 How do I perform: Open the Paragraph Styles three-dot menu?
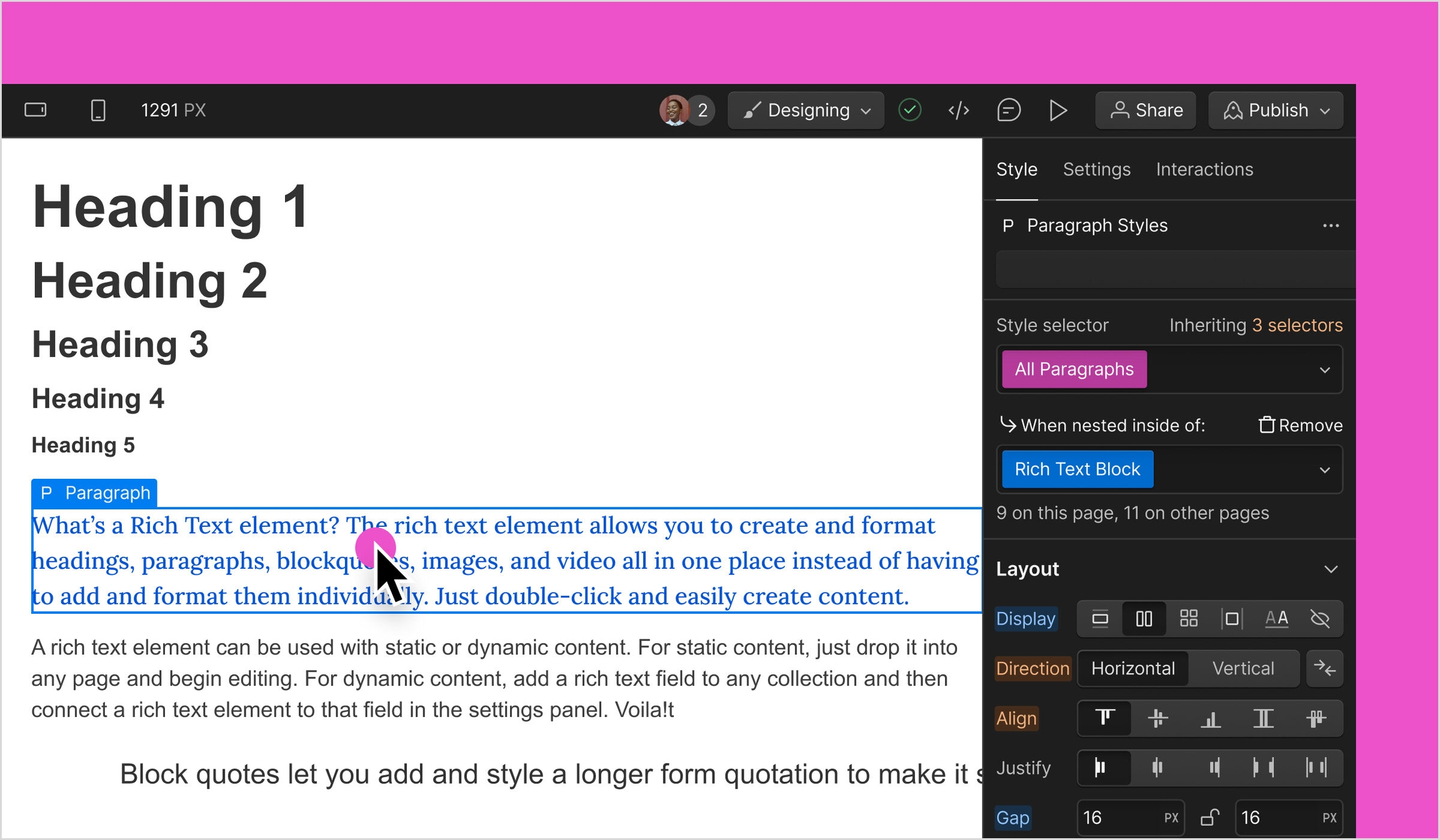pyautogui.click(x=1331, y=226)
